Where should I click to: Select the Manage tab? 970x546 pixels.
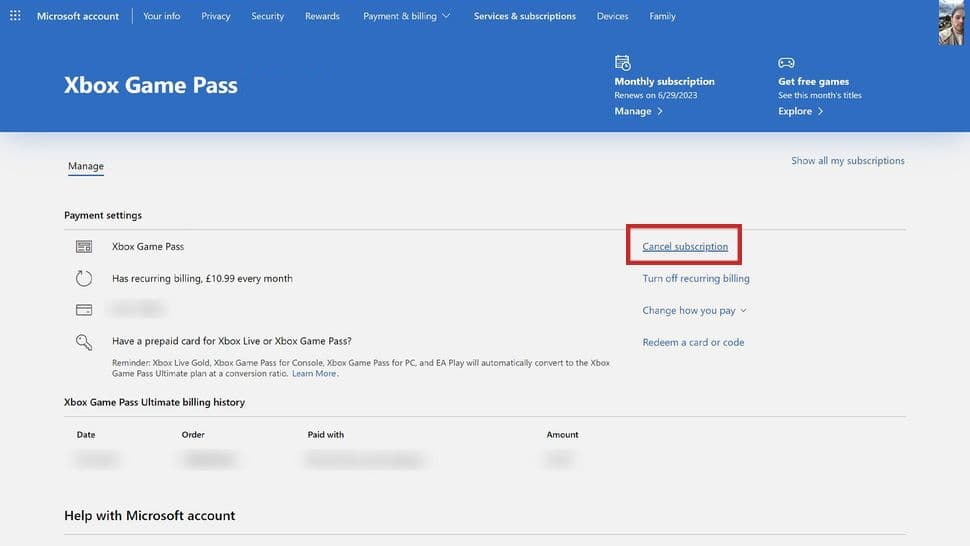86,166
